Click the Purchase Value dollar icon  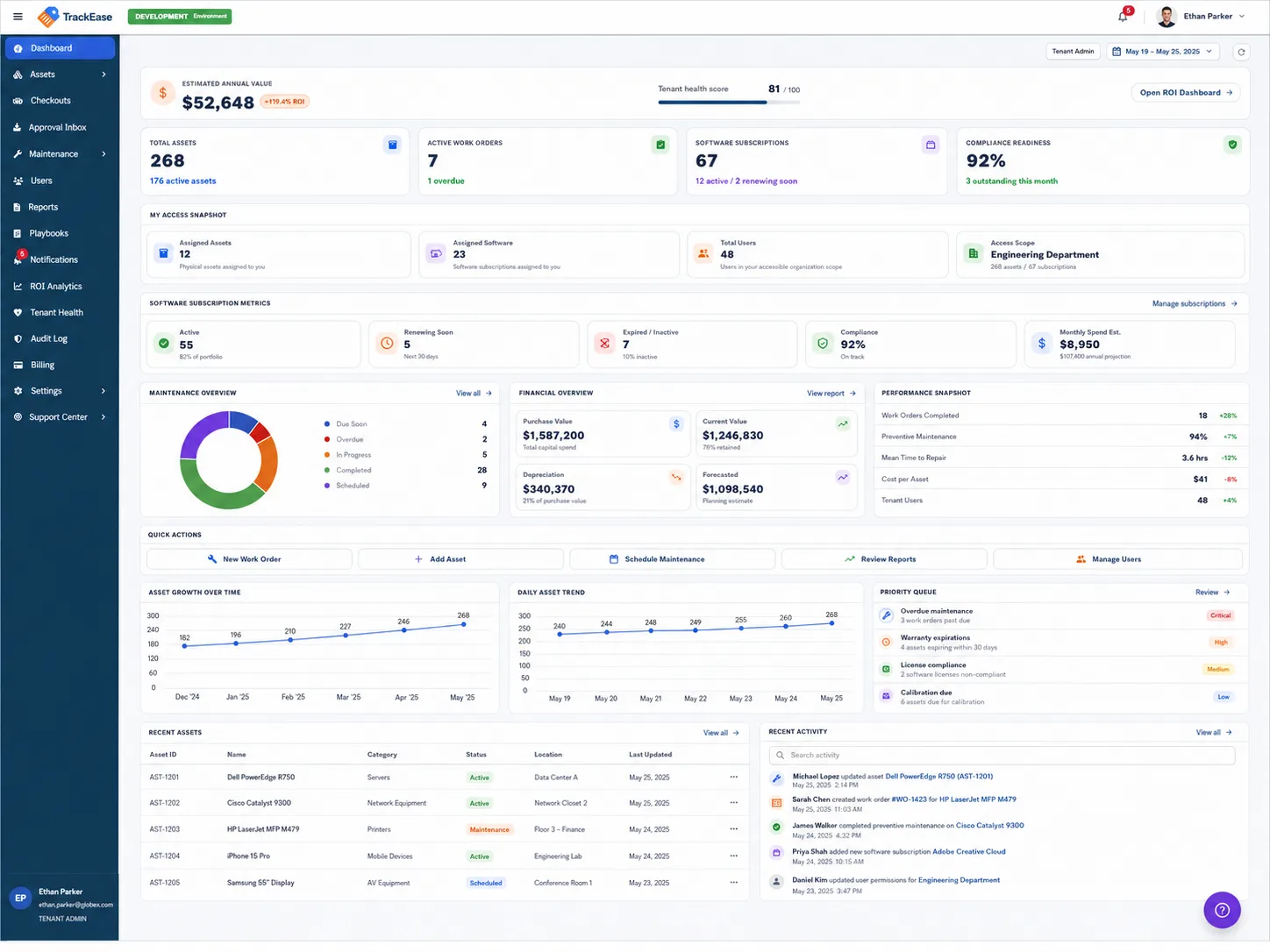pyautogui.click(x=676, y=424)
